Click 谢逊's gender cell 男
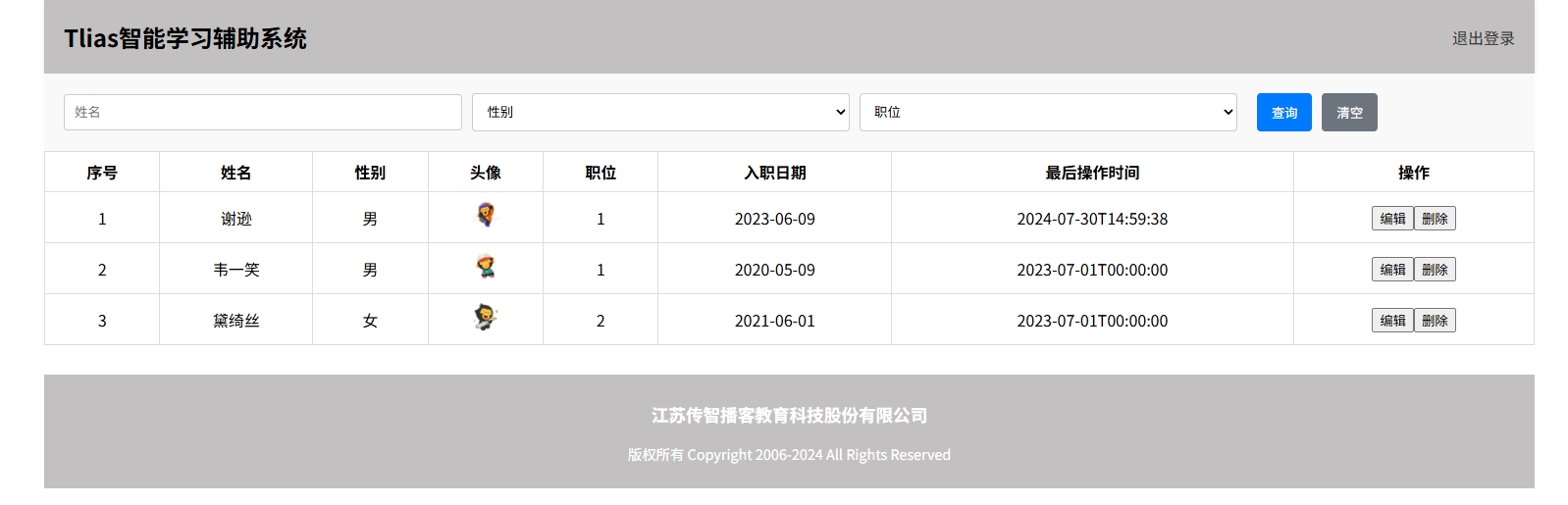1568x505 pixels. (x=370, y=219)
